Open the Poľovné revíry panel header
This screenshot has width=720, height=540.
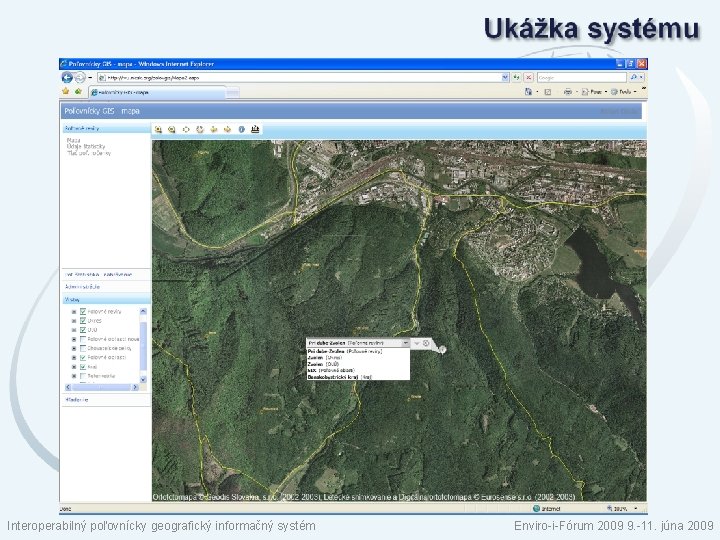(106, 128)
